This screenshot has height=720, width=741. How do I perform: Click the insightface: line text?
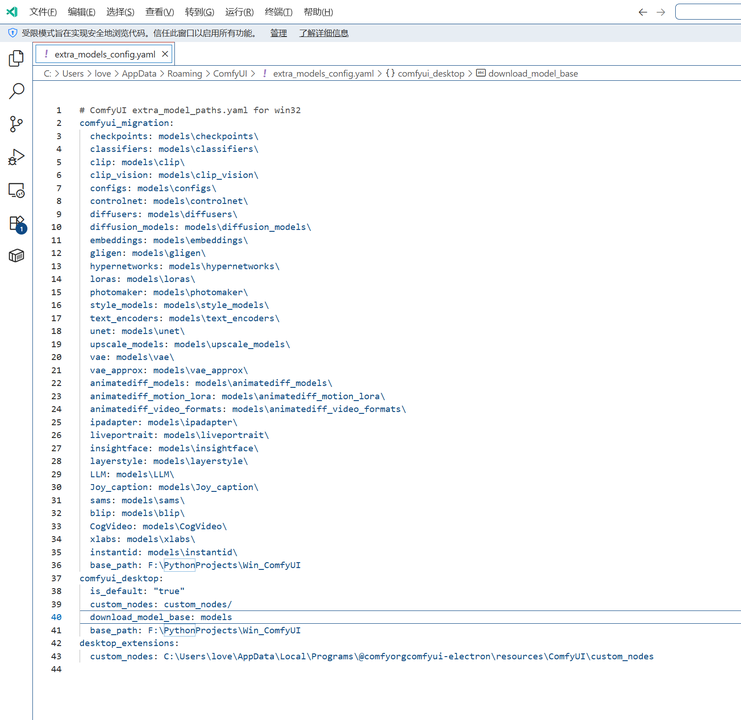pyautogui.click(x=174, y=448)
